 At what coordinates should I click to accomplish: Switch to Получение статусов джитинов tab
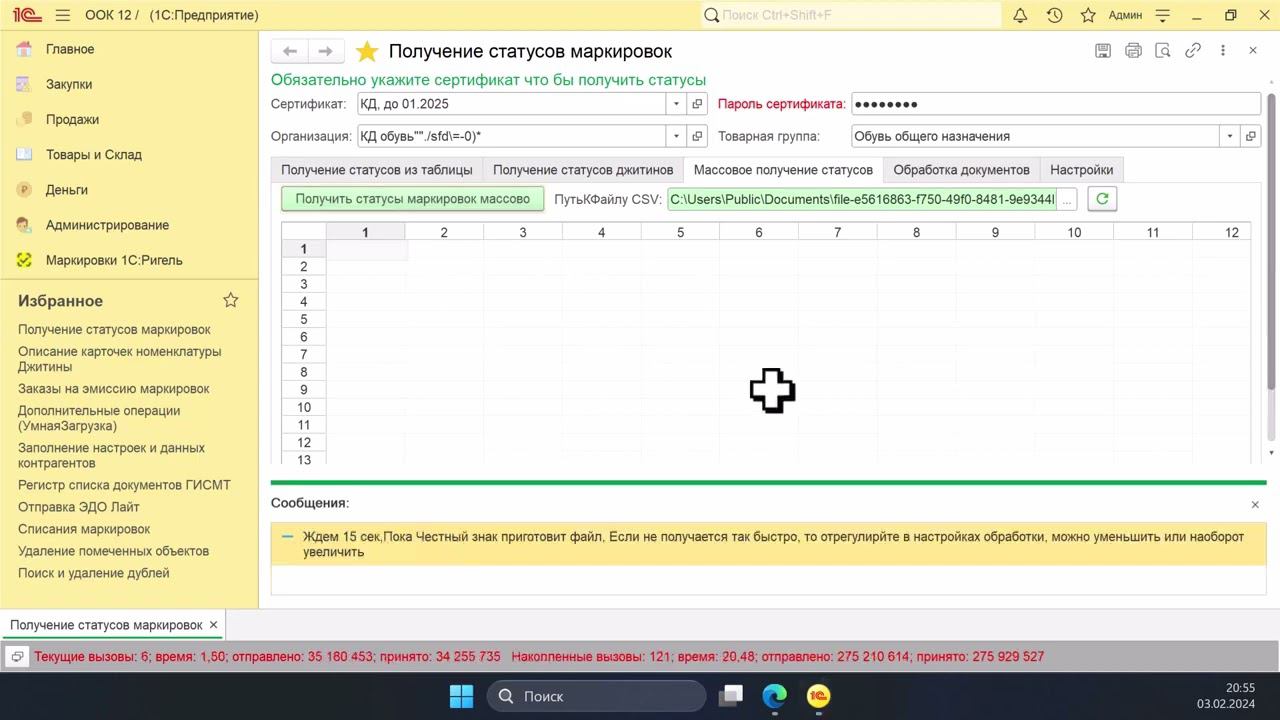[583, 170]
